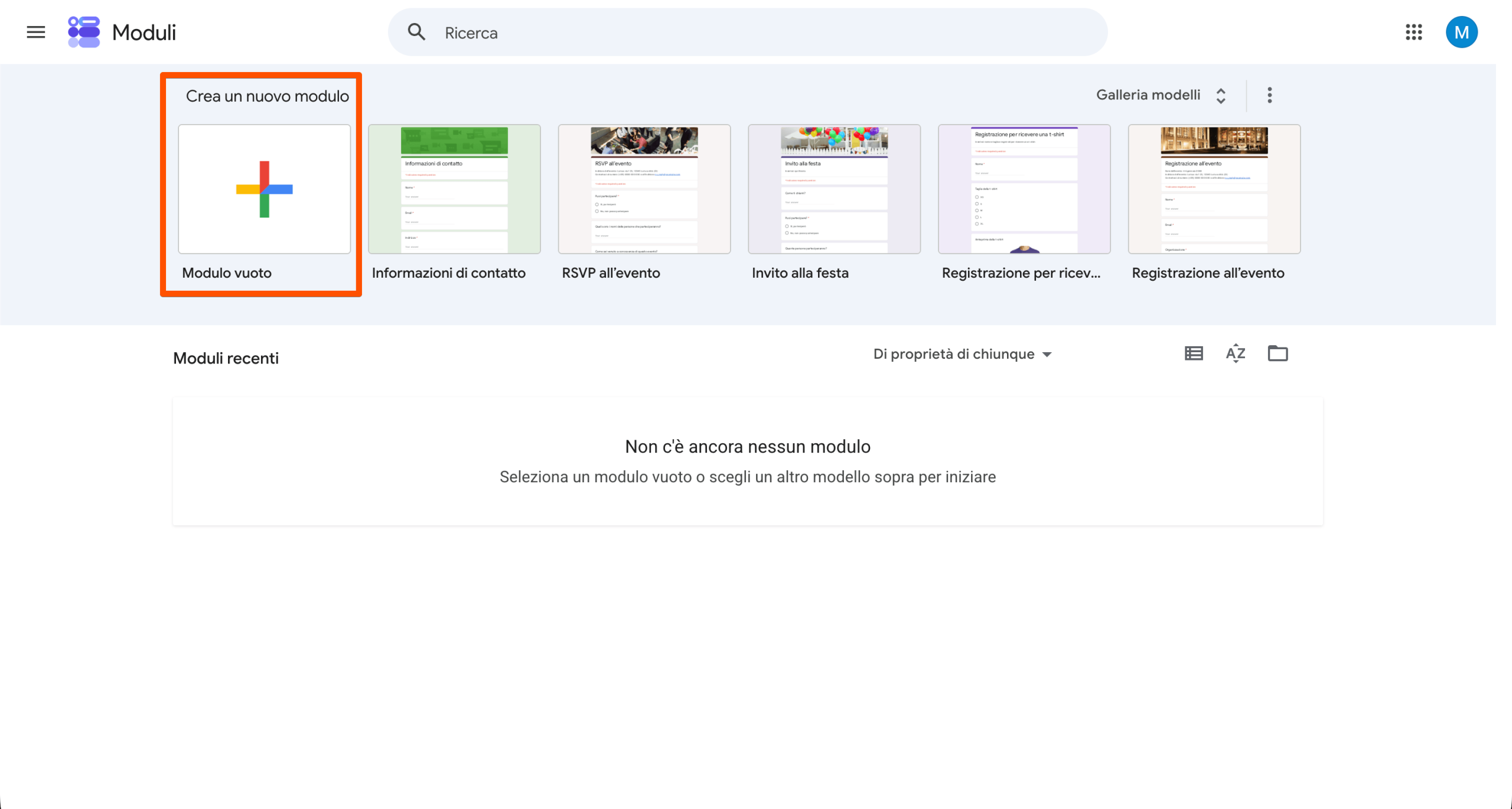The image size is (1512, 809).
Task: Open the three-dot more options menu
Action: 1270,95
